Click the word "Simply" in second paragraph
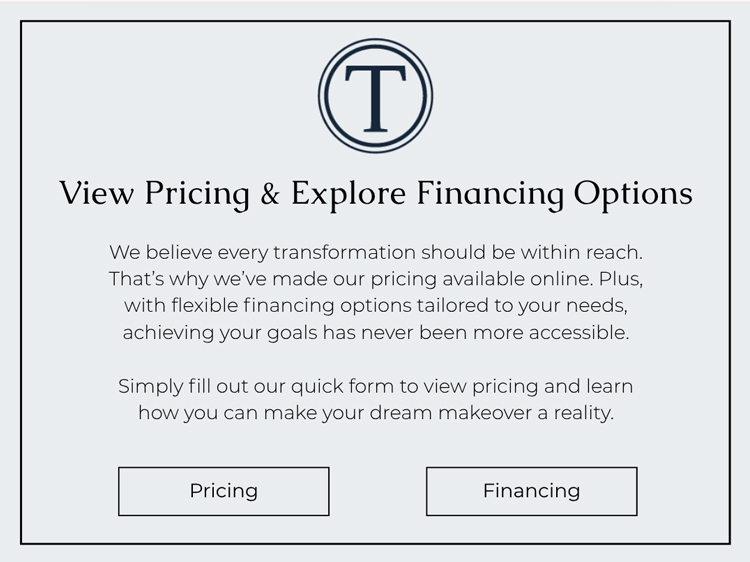Screen dimensions: 750x562 [x=151, y=386]
